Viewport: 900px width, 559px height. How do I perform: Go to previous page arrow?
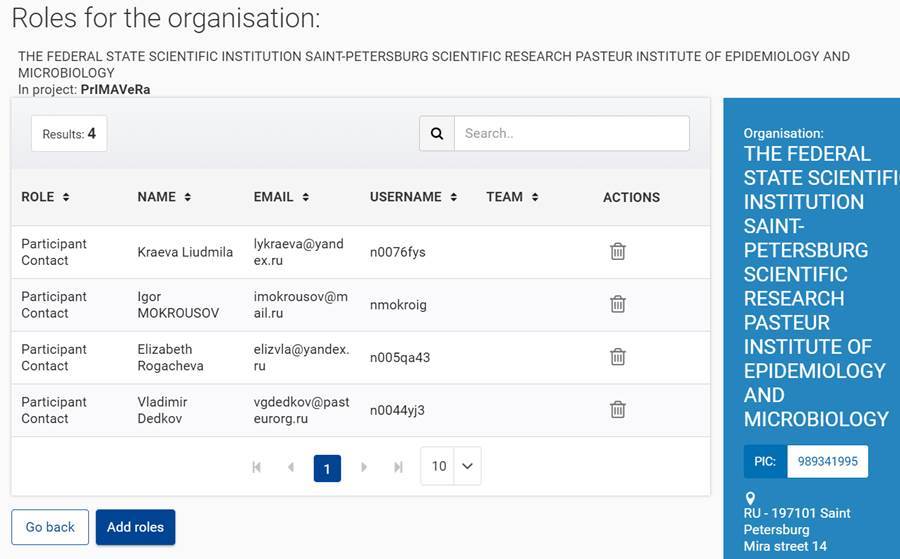pyautogui.click(x=291, y=467)
